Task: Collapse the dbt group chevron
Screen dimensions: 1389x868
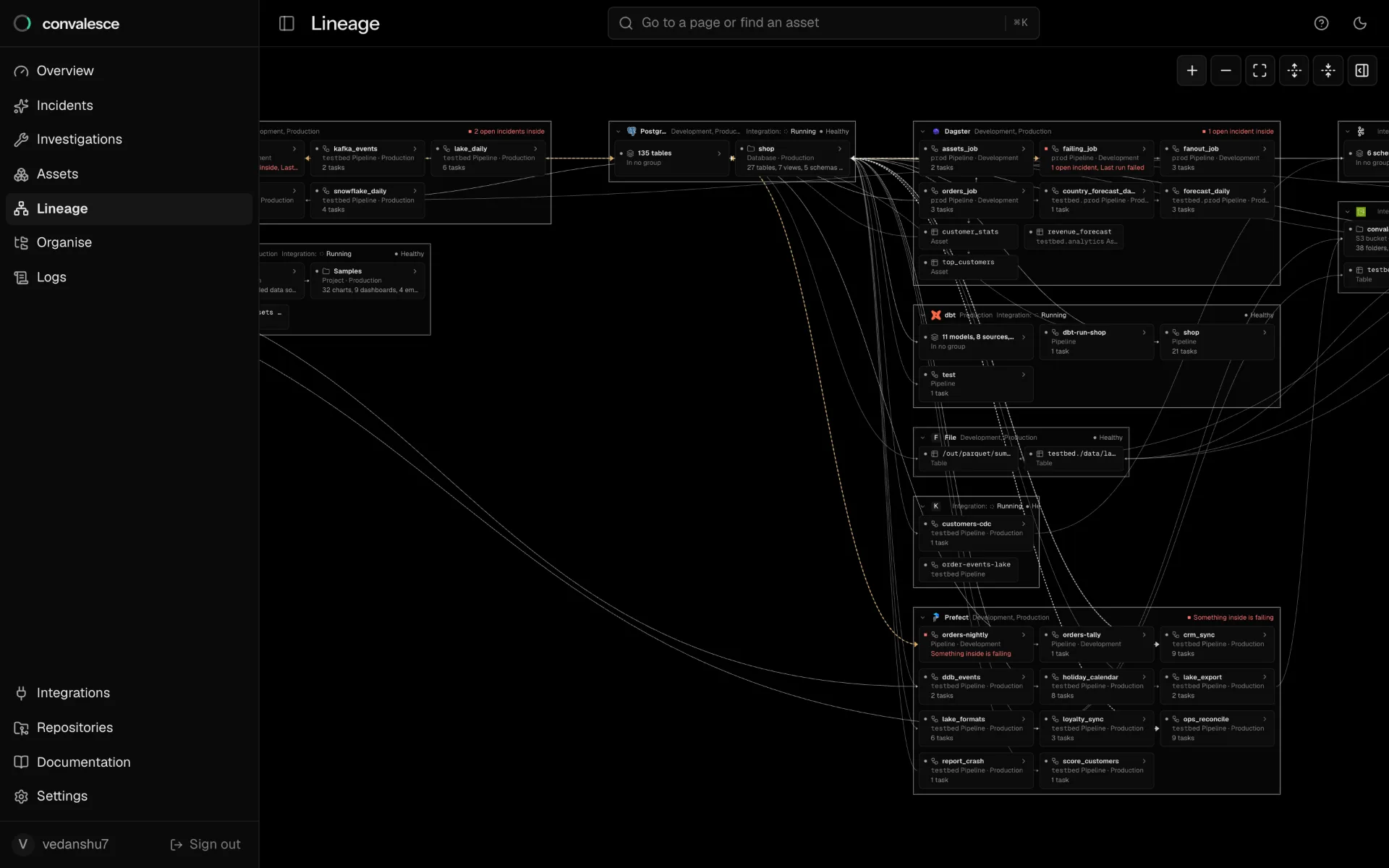Action: click(x=922, y=315)
